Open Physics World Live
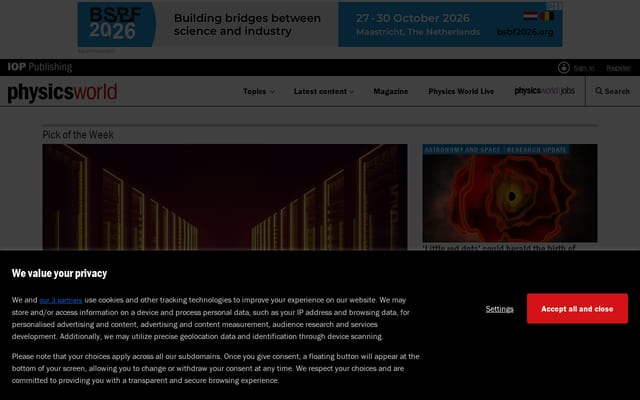The image size is (640, 400). click(461, 91)
